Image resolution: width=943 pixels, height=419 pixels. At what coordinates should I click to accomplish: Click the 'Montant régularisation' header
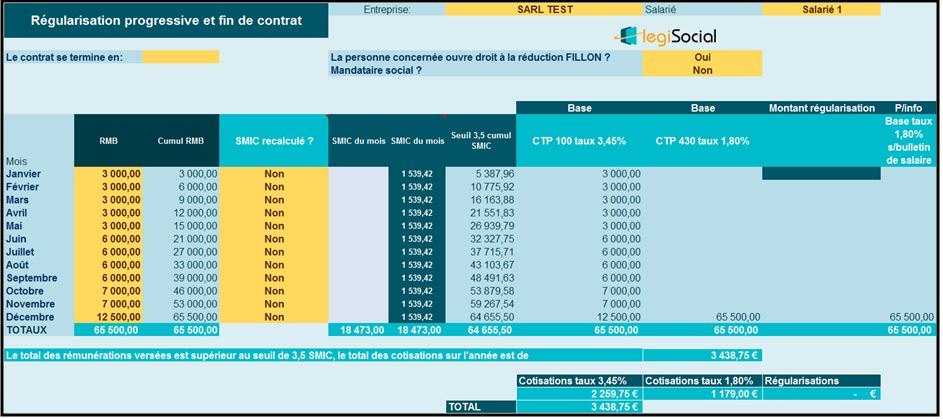tap(822, 108)
